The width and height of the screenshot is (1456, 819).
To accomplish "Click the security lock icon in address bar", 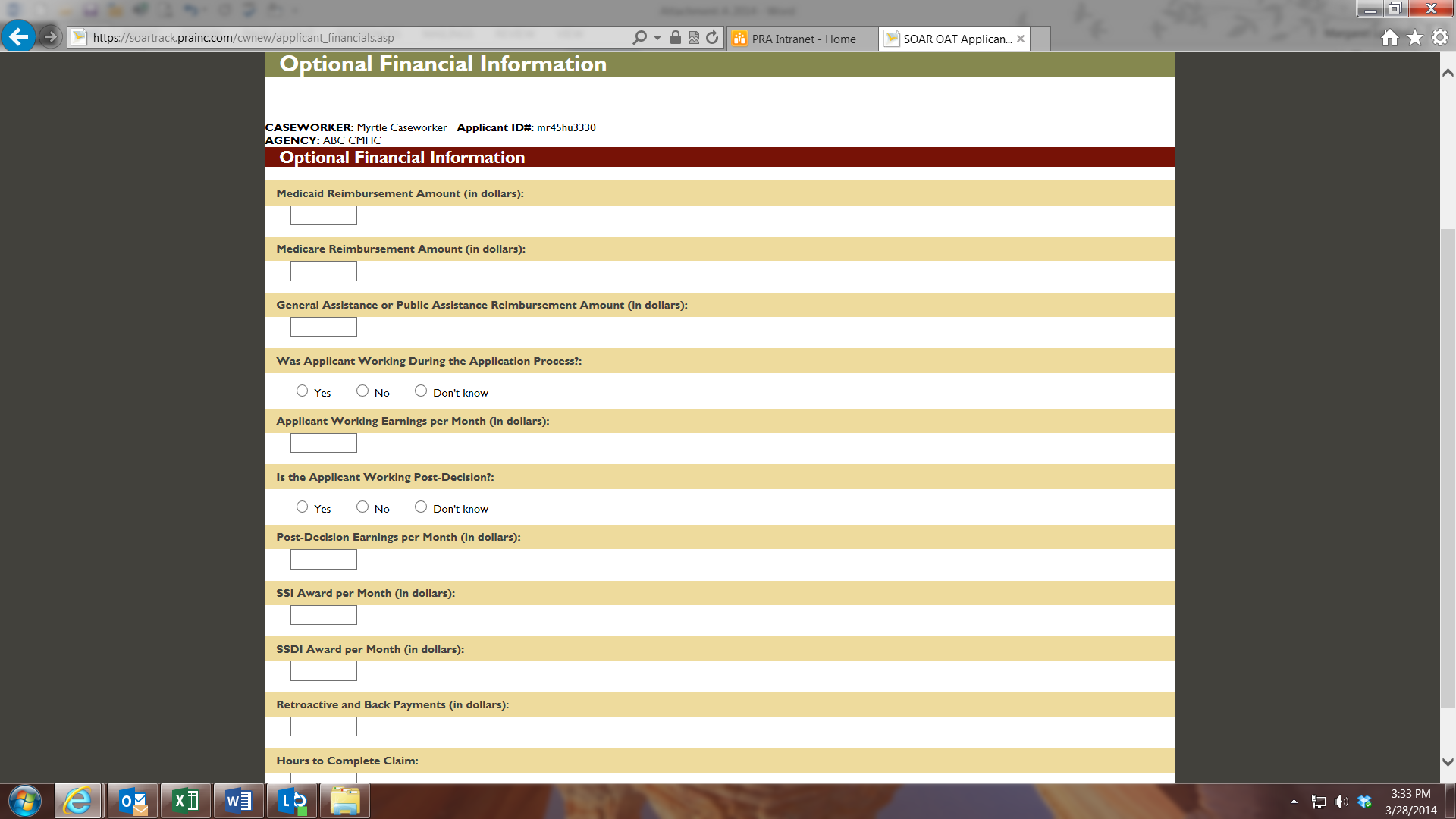I will coord(675,37).
